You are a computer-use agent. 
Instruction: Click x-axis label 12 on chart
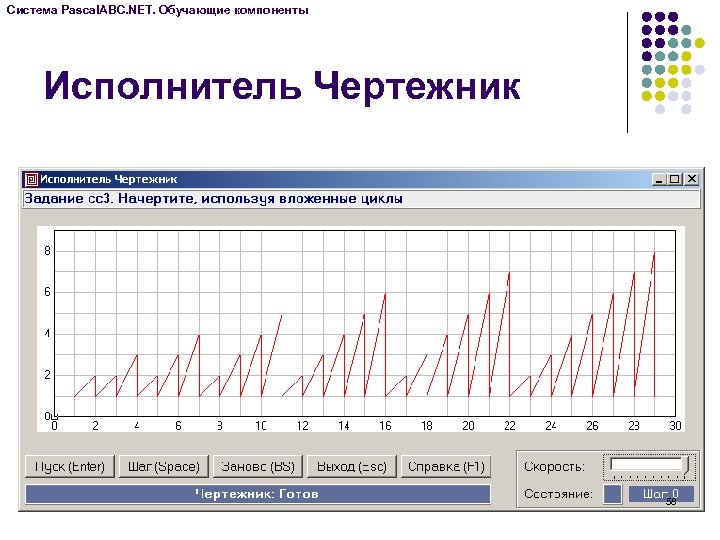(x=303, y=426)
